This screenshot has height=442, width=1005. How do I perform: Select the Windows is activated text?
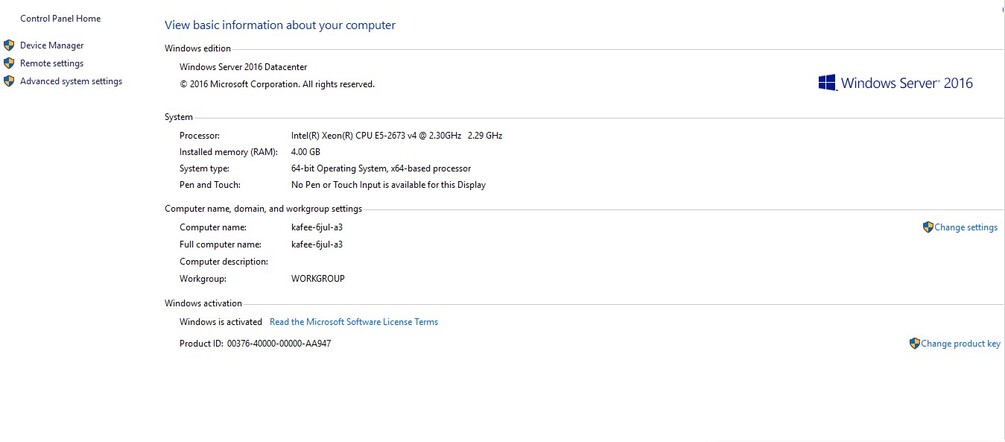(x=220, y=322)
